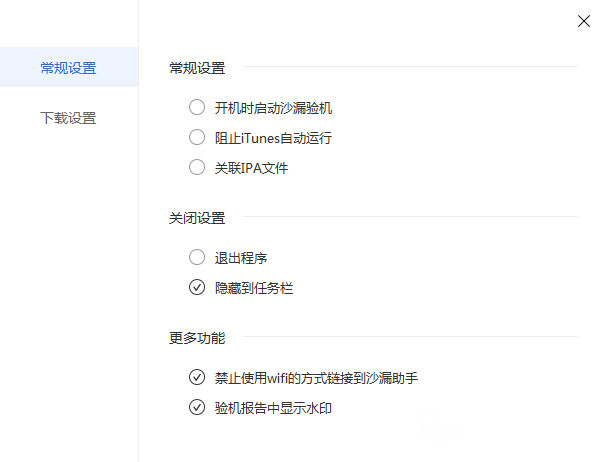Click the 关闭设置 section heading

pos(197,218)
